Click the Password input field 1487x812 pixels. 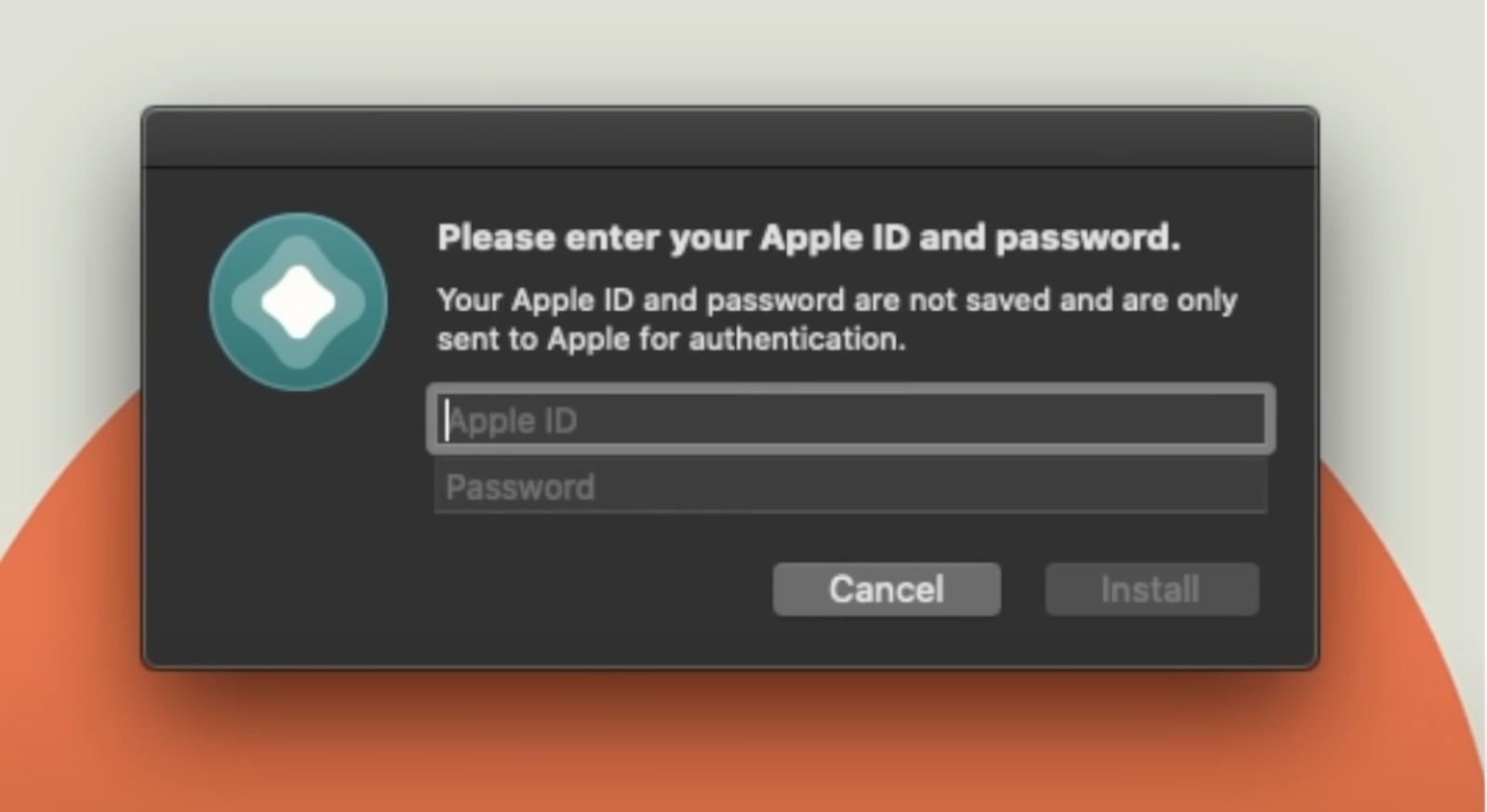point(850,486)
